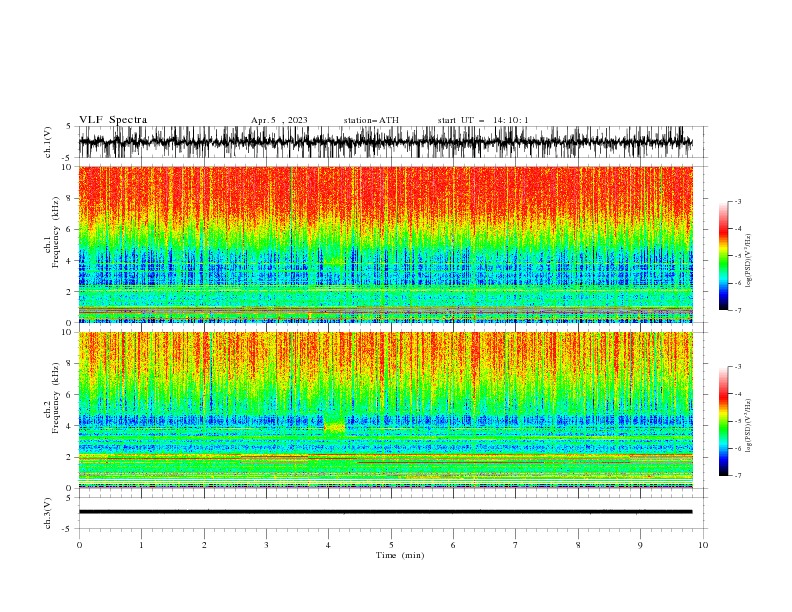The image size is (792, 612).
Task: Click the ch.3(V) black waveform trace
Action: [x=386, y=512]
